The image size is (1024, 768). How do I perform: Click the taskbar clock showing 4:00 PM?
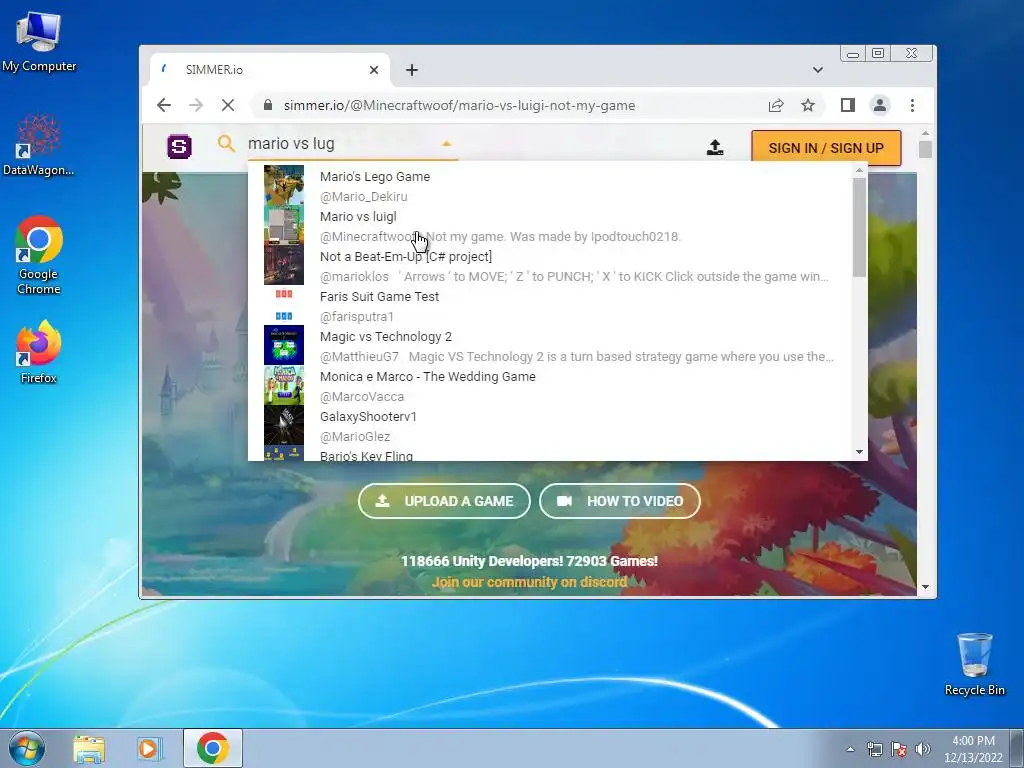[973, 749]
